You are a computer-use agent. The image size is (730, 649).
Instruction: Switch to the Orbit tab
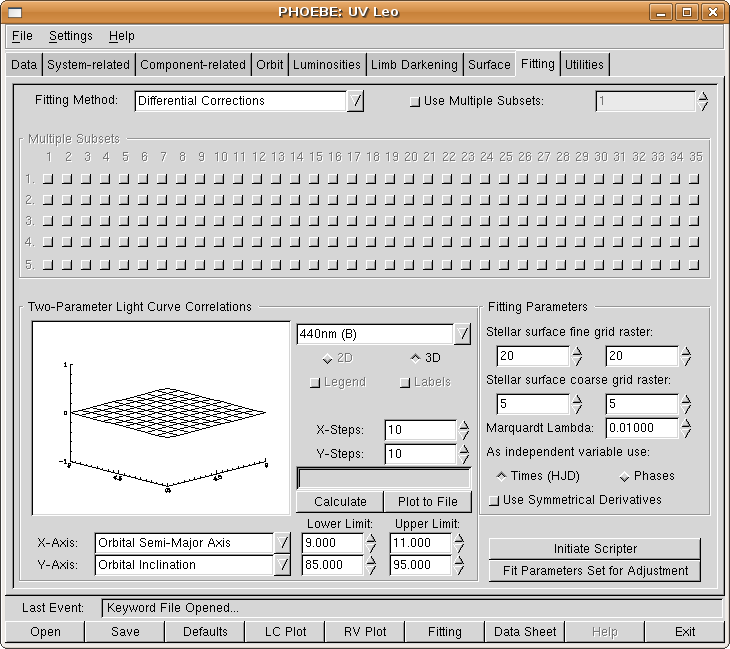270,65
